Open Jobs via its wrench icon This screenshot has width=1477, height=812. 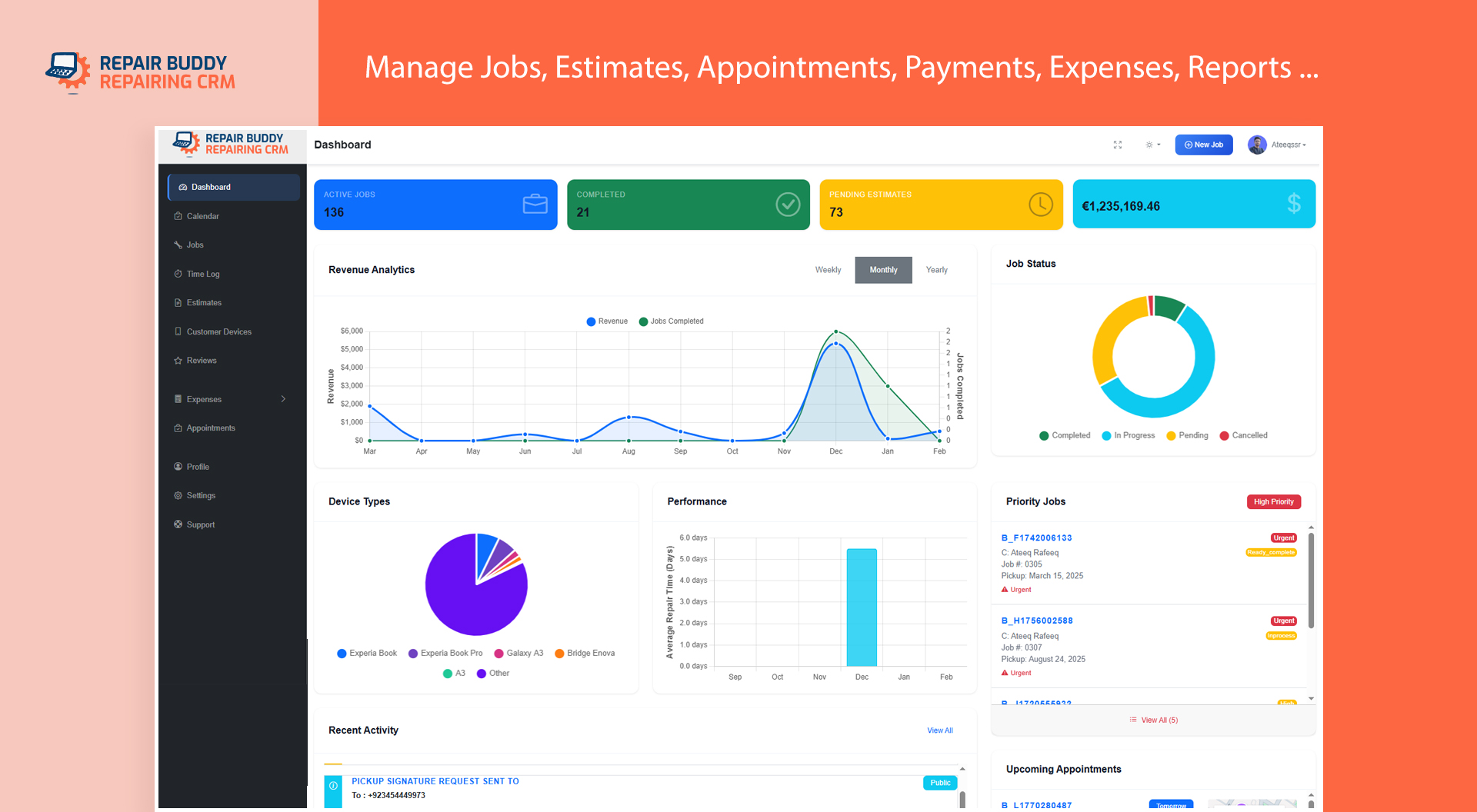click(x=178, y=245)
